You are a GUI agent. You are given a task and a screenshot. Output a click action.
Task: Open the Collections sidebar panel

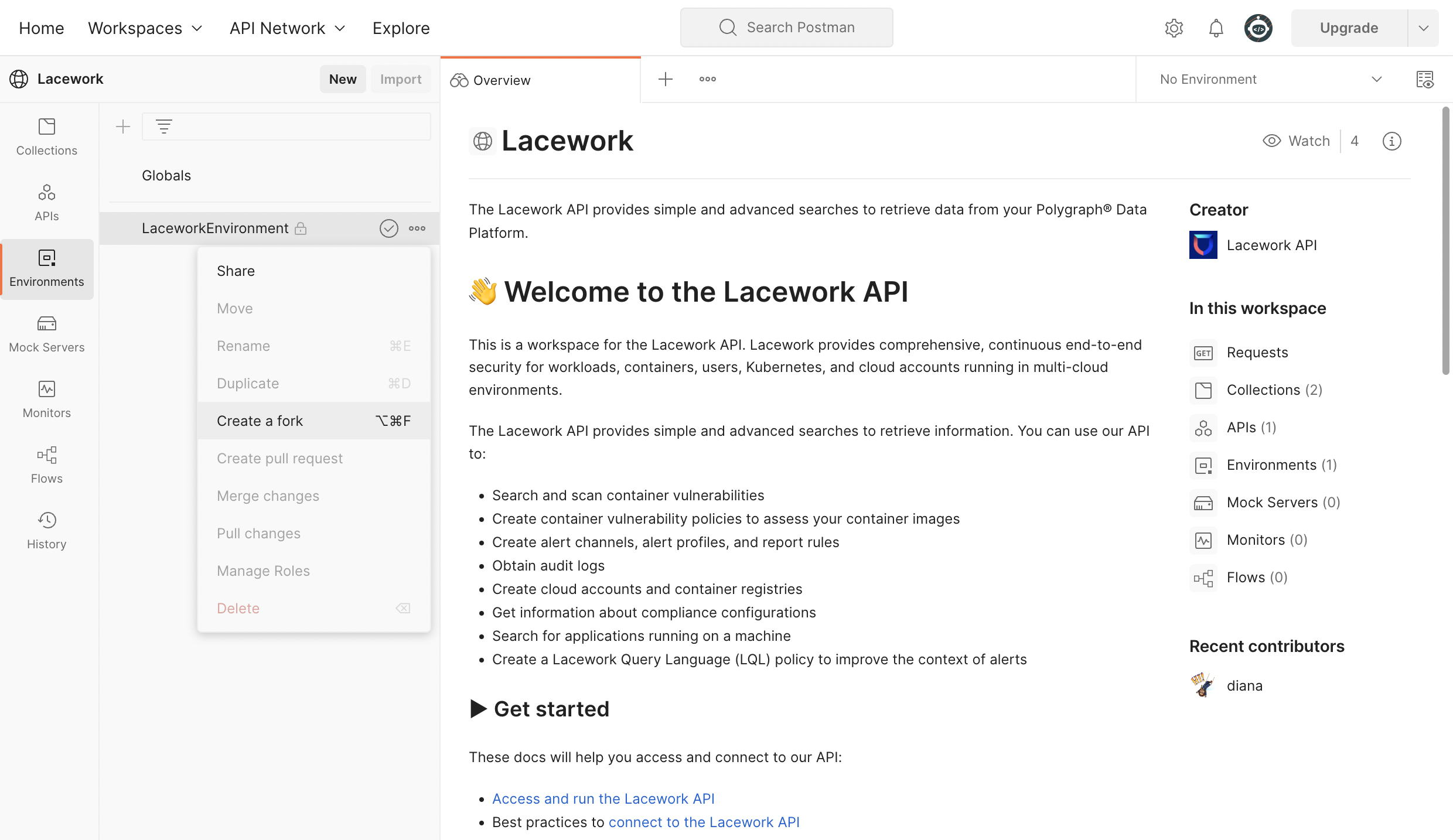[46, 136]
